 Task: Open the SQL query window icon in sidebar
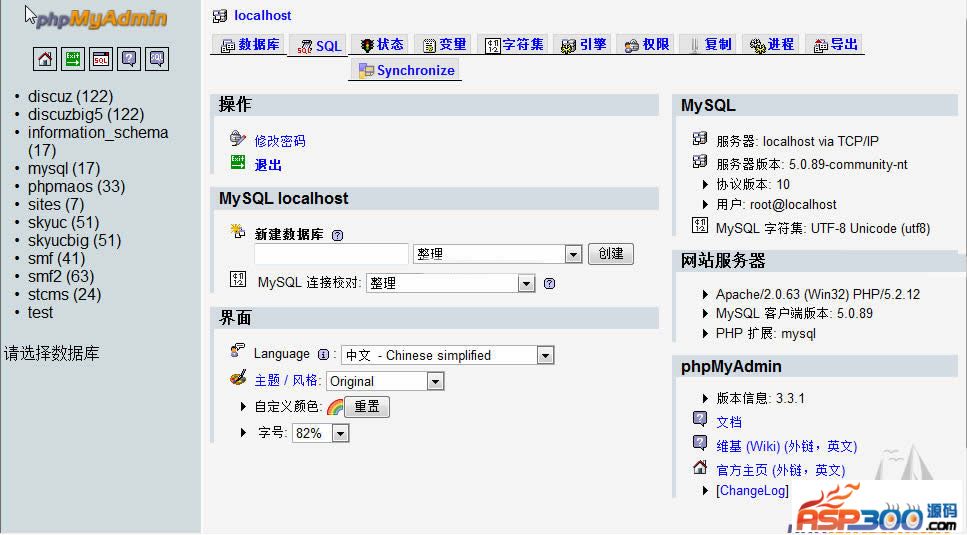(101, 59)
